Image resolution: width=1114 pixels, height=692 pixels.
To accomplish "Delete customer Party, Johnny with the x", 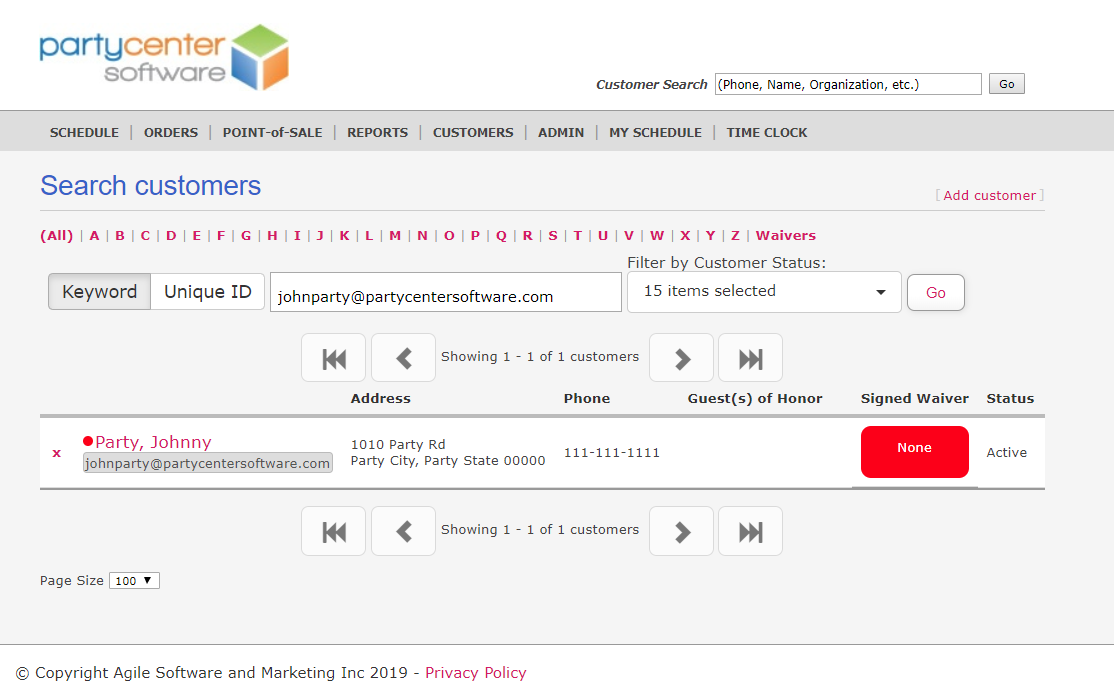I will click(57, 453).
